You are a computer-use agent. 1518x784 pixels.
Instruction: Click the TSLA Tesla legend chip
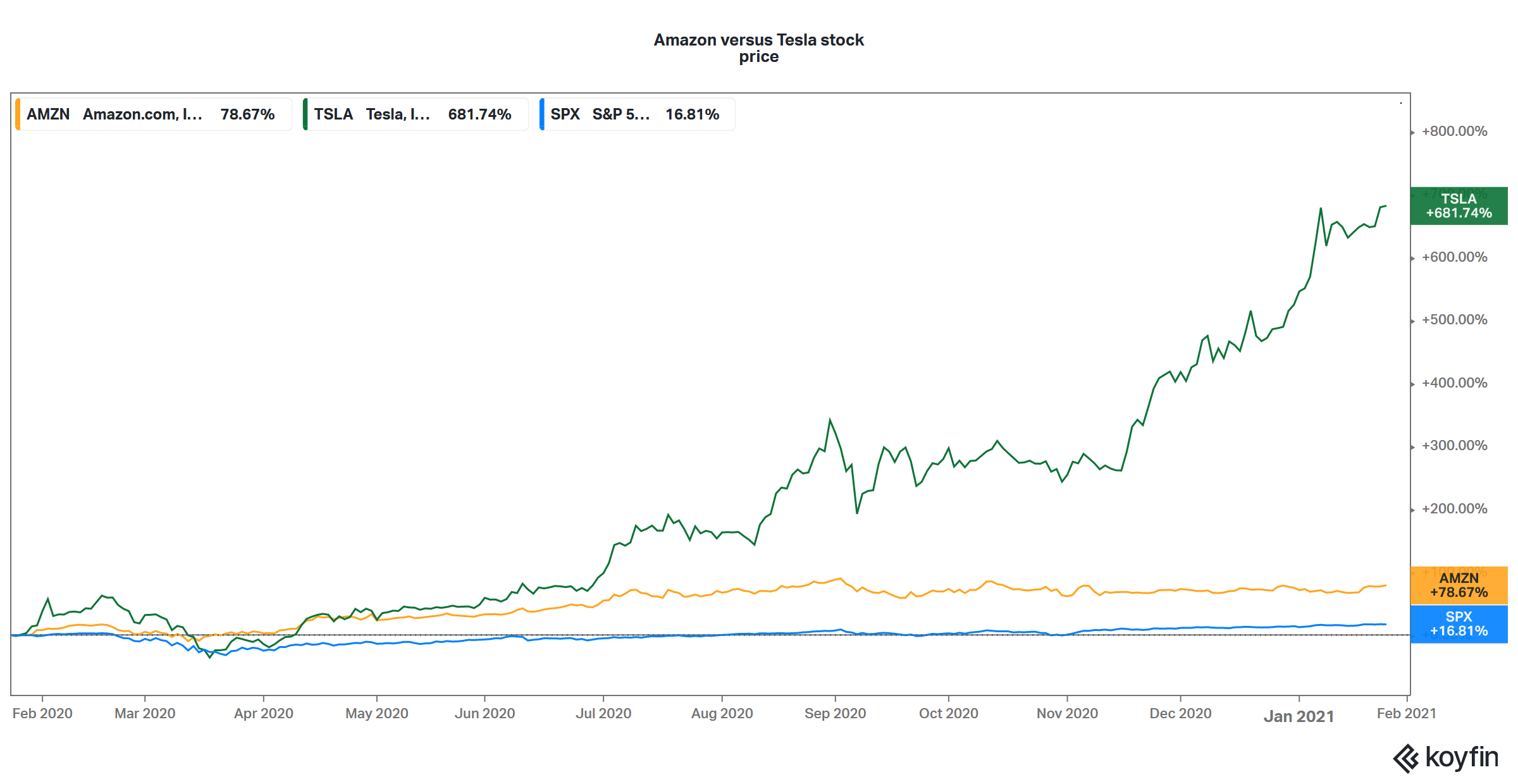pos(416,114)
